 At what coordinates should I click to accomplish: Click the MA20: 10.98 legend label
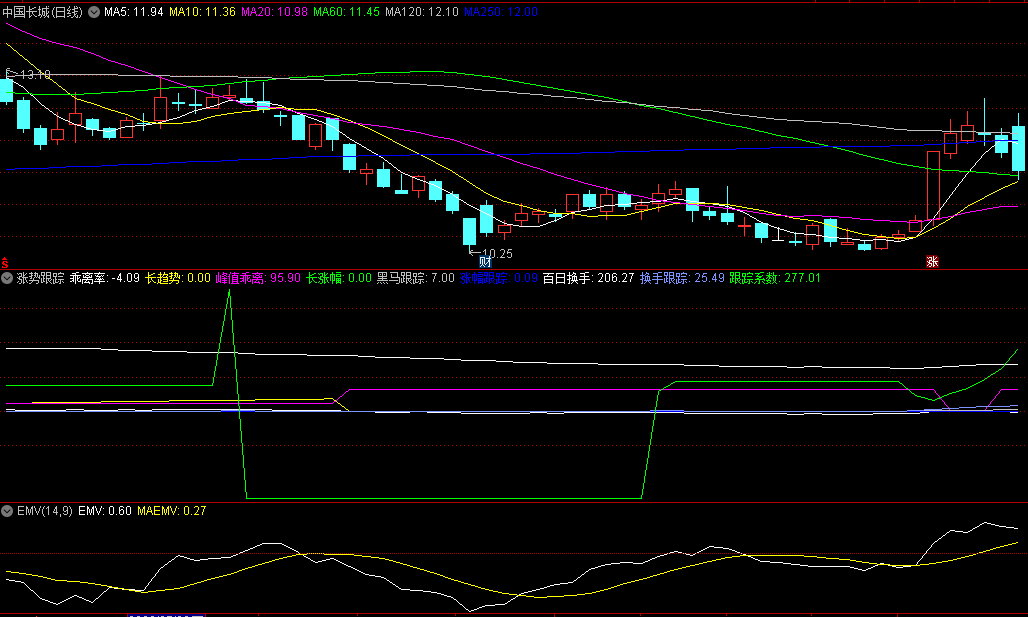click(x=274, y=12)
